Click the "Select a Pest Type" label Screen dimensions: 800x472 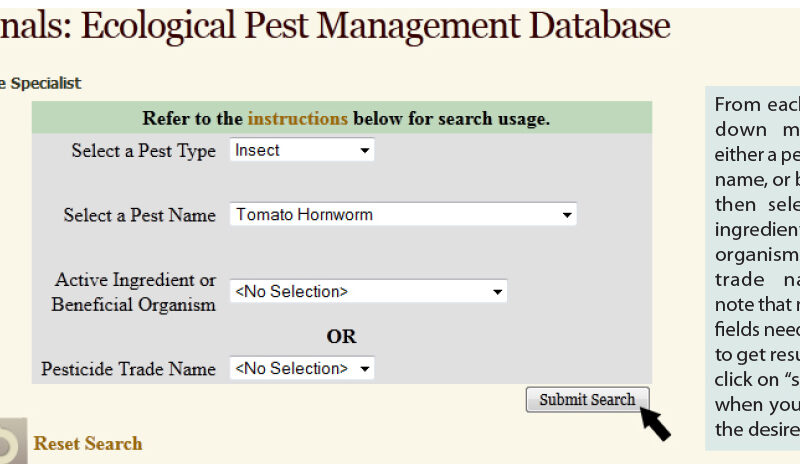tap(143, 151)
